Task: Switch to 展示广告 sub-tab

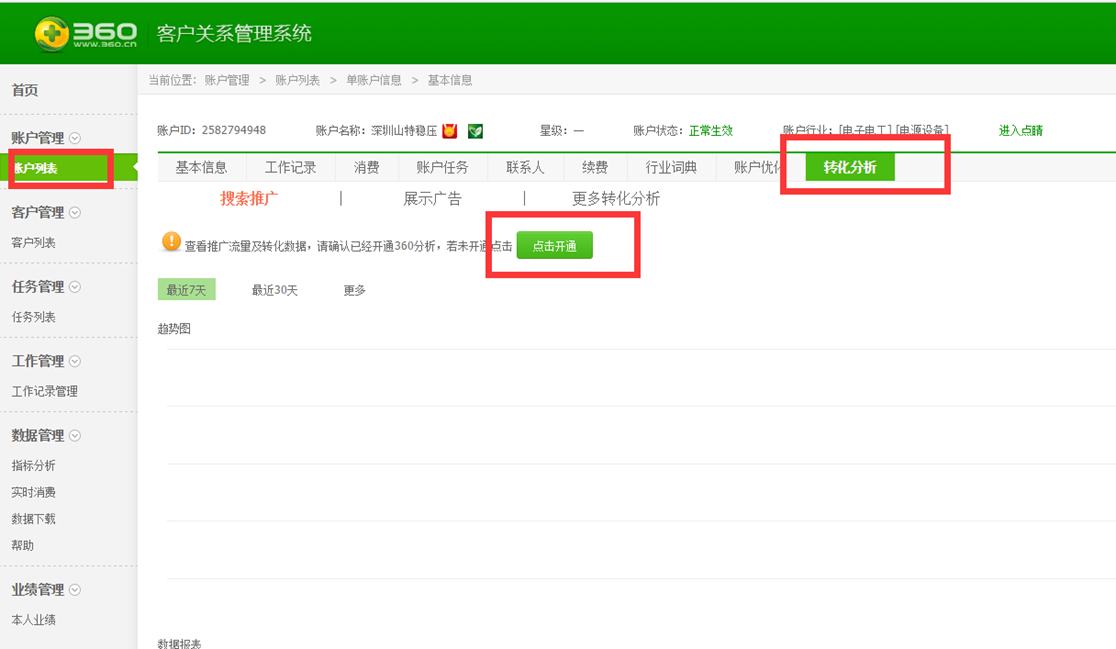Action: click(x=432, y=199)
